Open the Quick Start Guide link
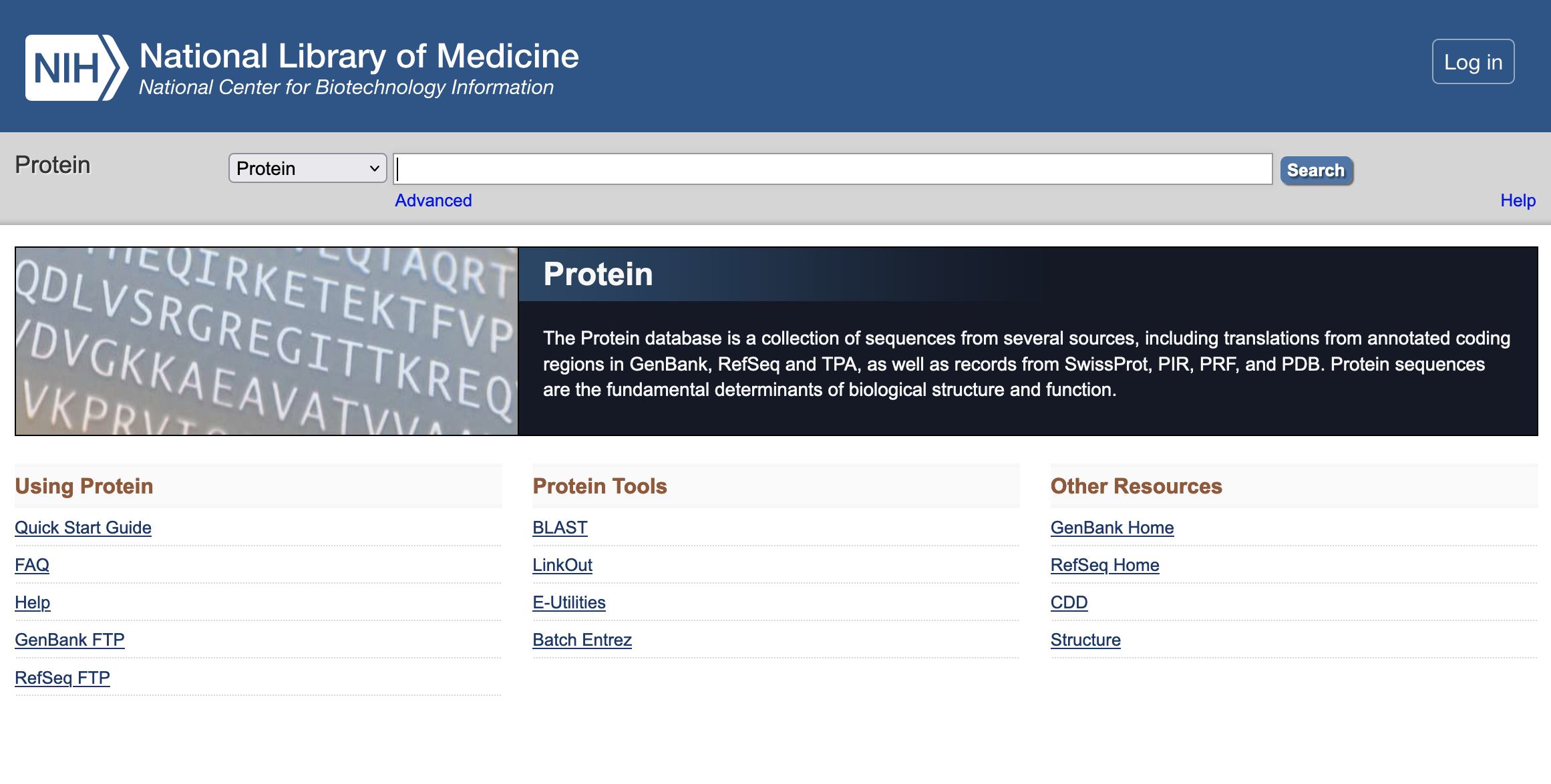Image resolution: width=1551 pixels, height=784 pixels. coord(83,528)
